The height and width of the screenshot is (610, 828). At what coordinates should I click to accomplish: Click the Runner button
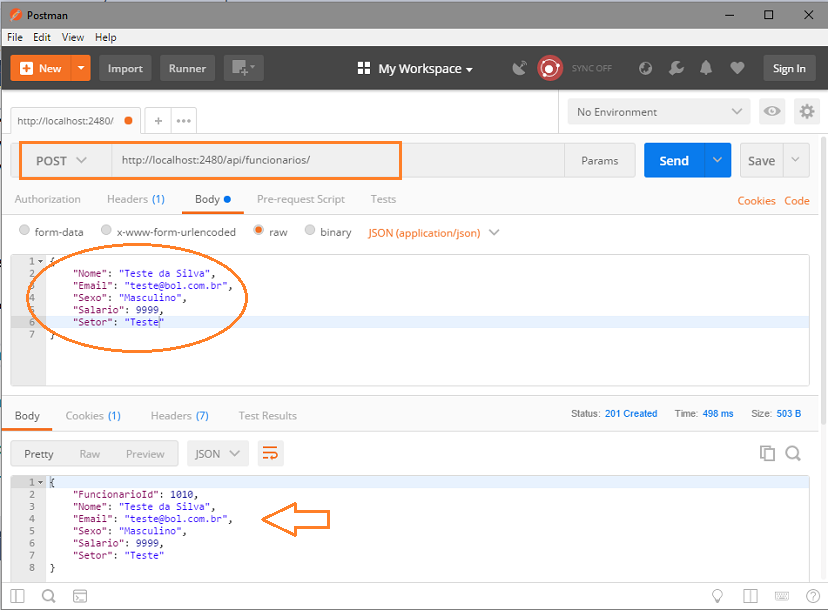coord(187,68)
